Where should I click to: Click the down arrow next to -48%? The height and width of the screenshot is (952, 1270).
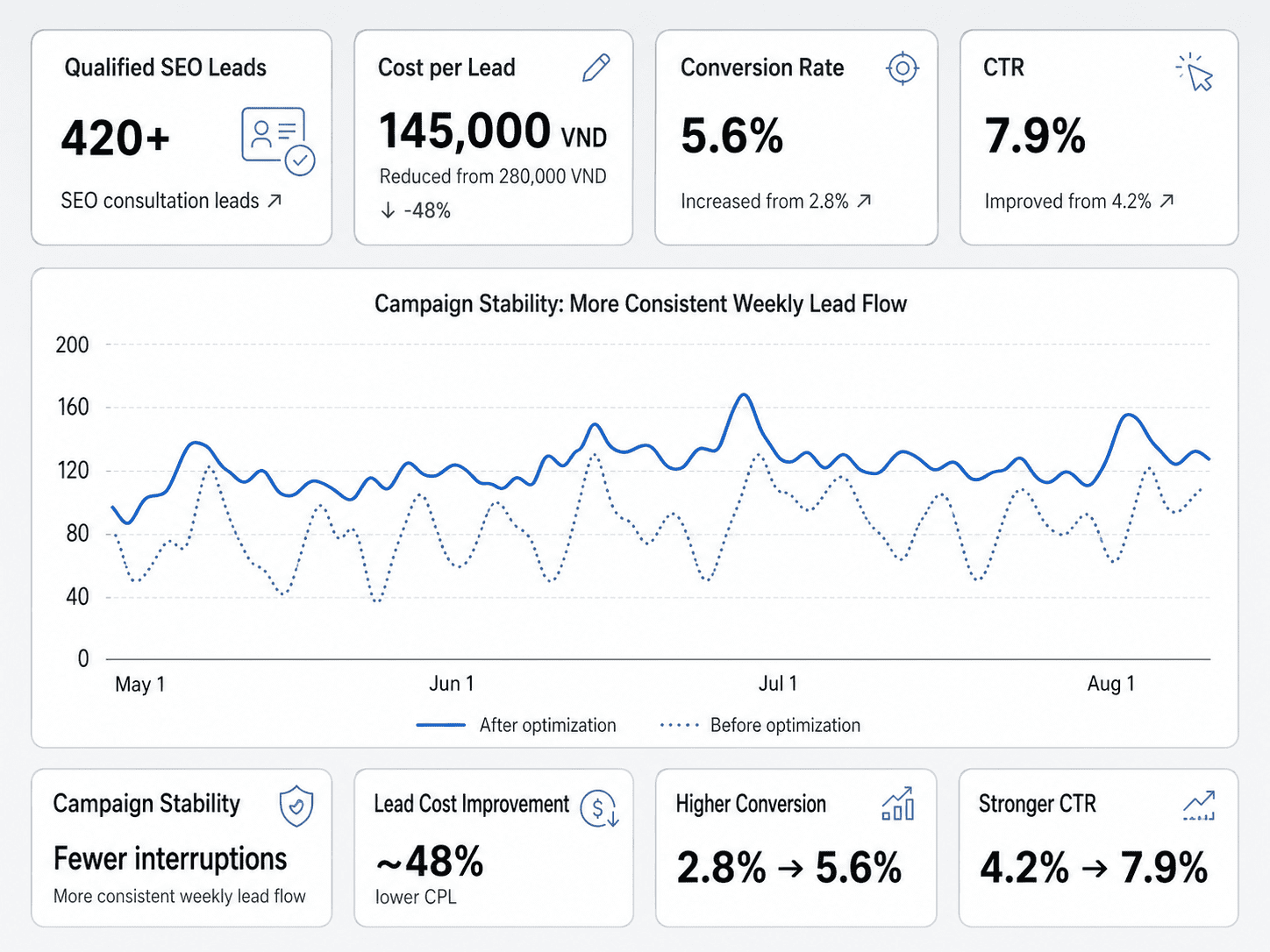[388, 210]
